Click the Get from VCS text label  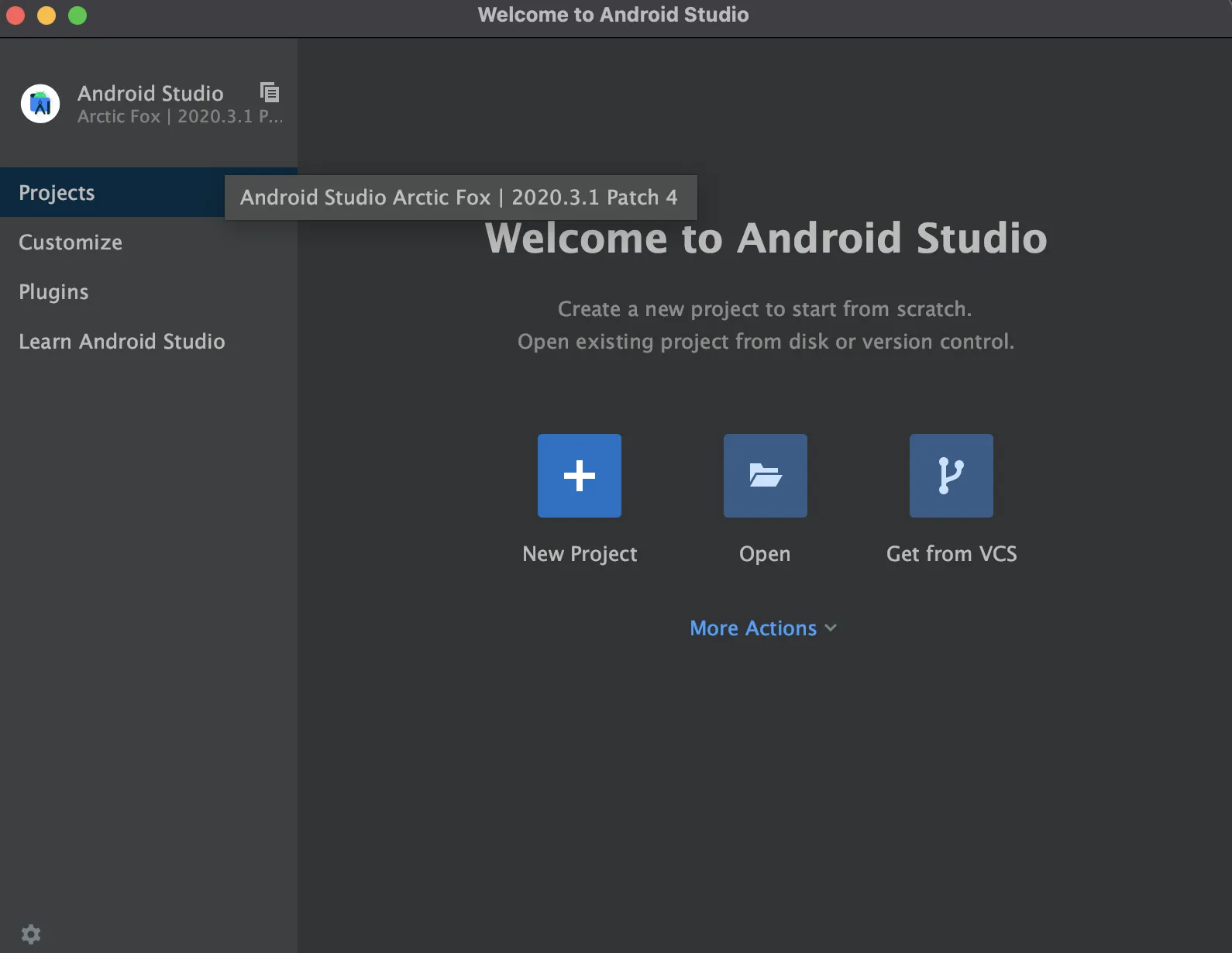click(952, 554)
